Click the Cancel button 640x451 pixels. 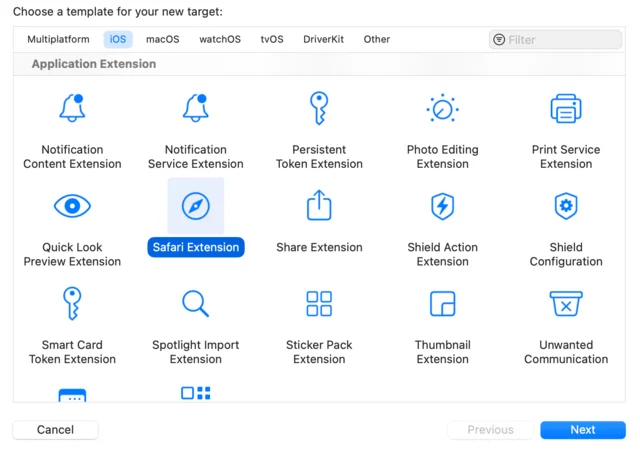pyautogui.click(x=56, y=430)
